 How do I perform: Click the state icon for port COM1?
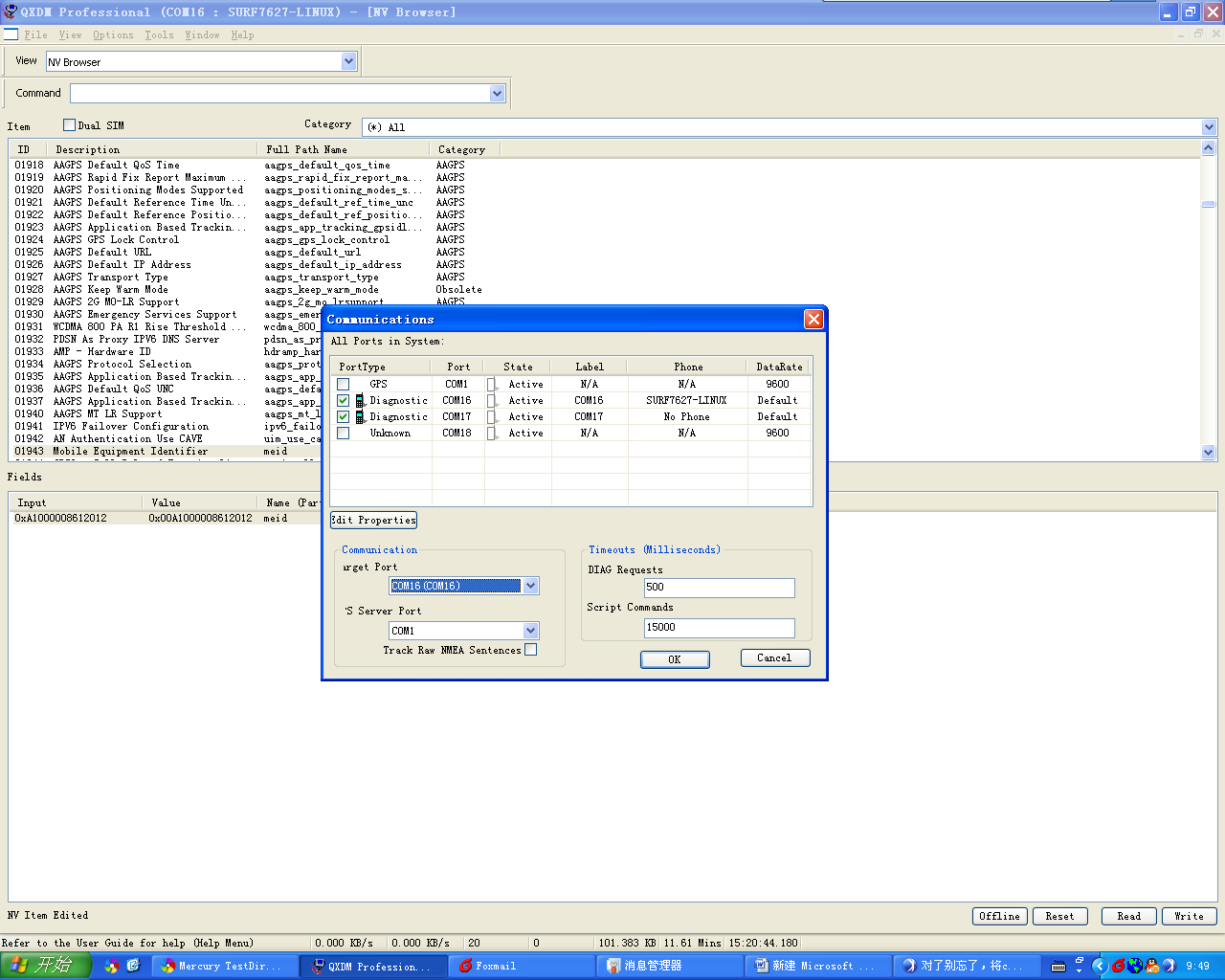pos(492,385)
